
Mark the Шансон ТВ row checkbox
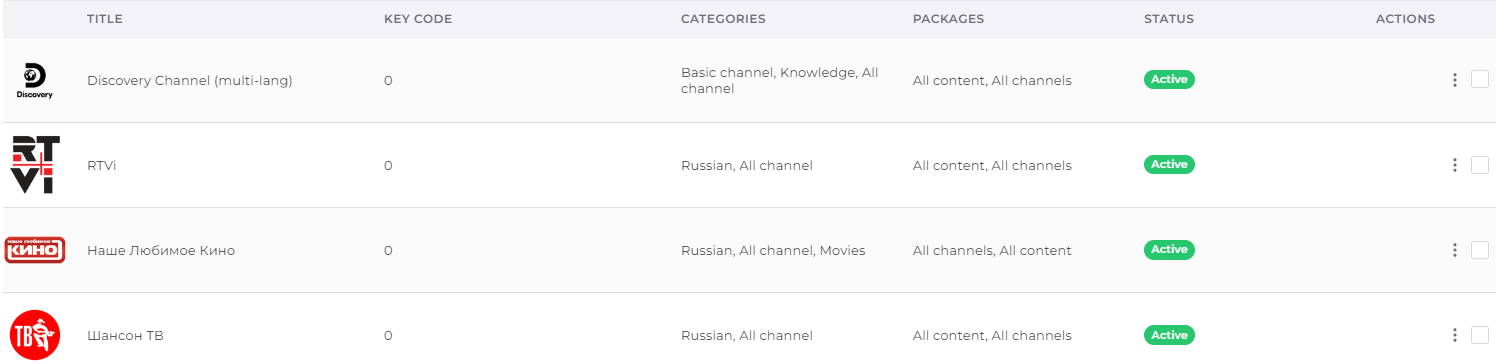click(1480, 335)
